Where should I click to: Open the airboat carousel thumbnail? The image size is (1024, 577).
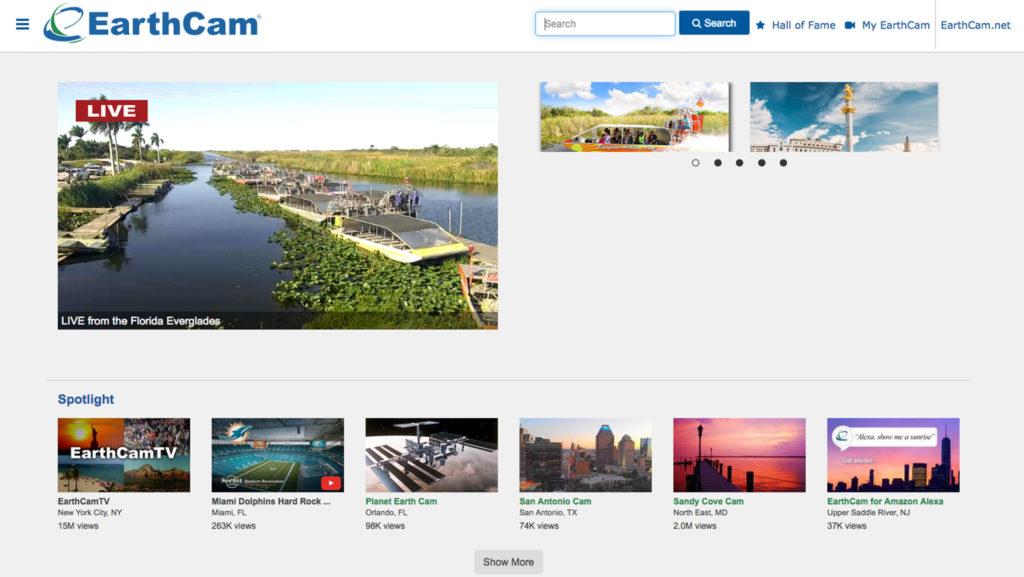point(634,117)
